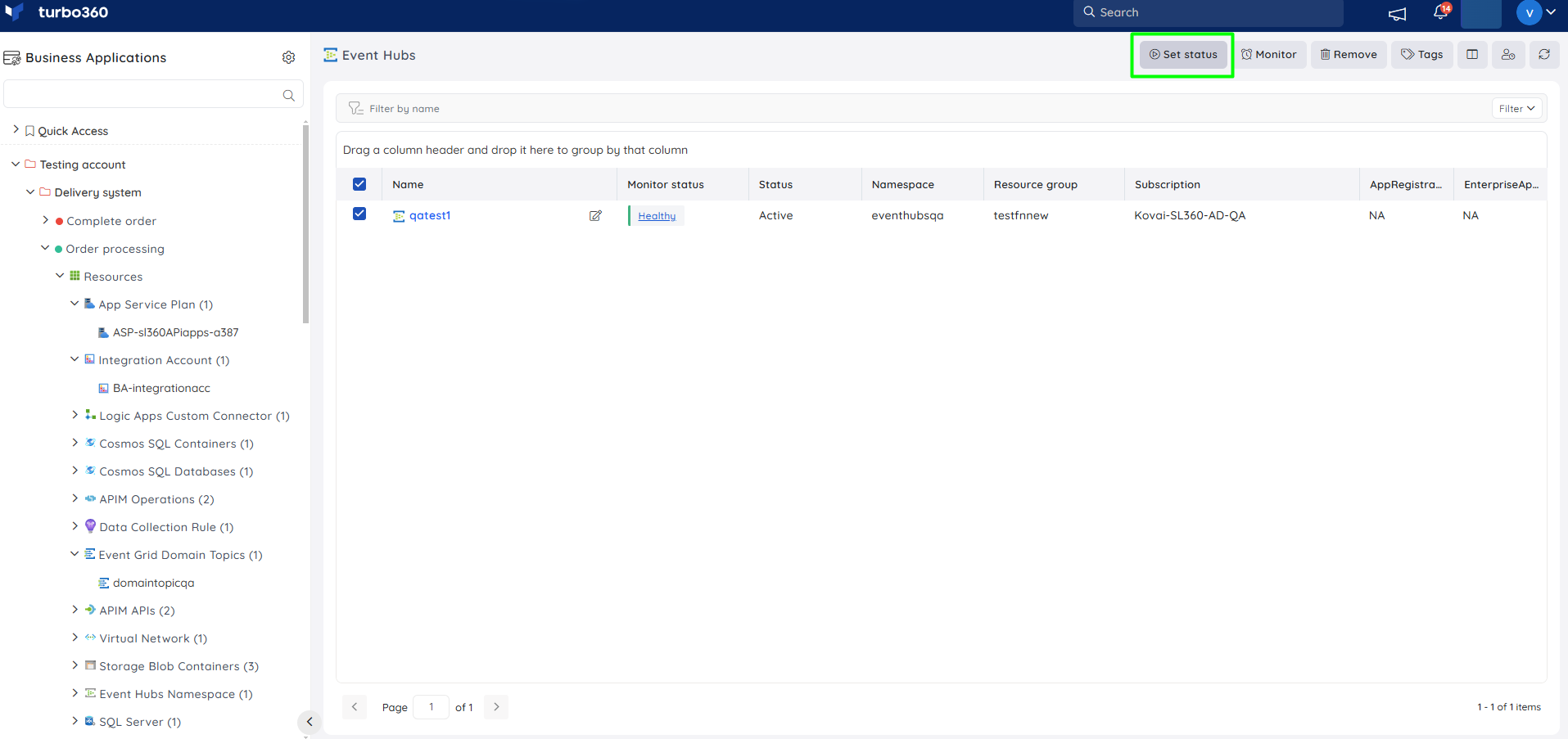The image size is (1568, 739).
Task: Select the Cosmos SQL Containers item
Action: tap(176, 444)
